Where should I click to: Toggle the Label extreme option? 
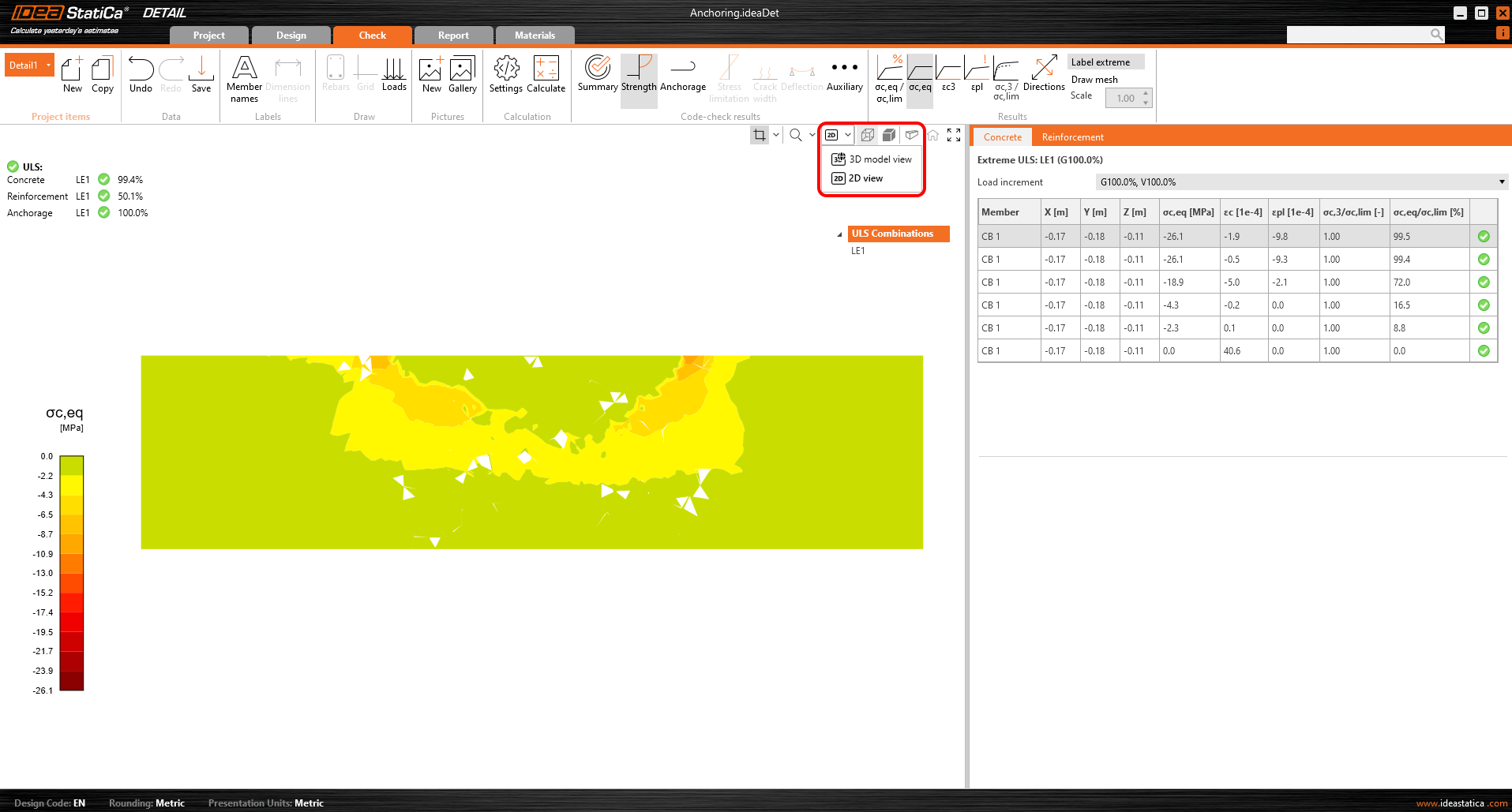1100,62
